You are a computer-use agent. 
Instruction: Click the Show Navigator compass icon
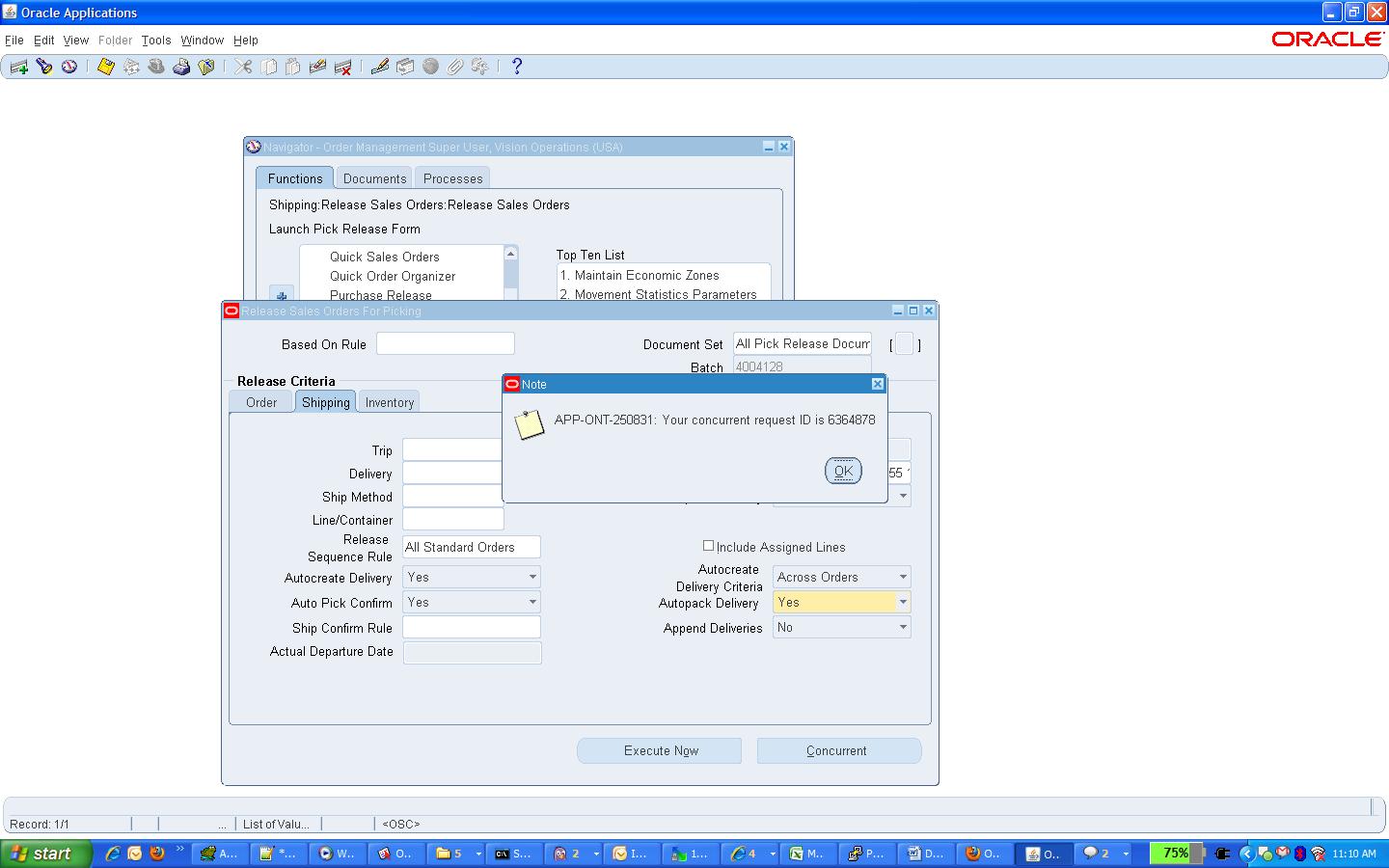pyautogui.click(x=69, y=67)
